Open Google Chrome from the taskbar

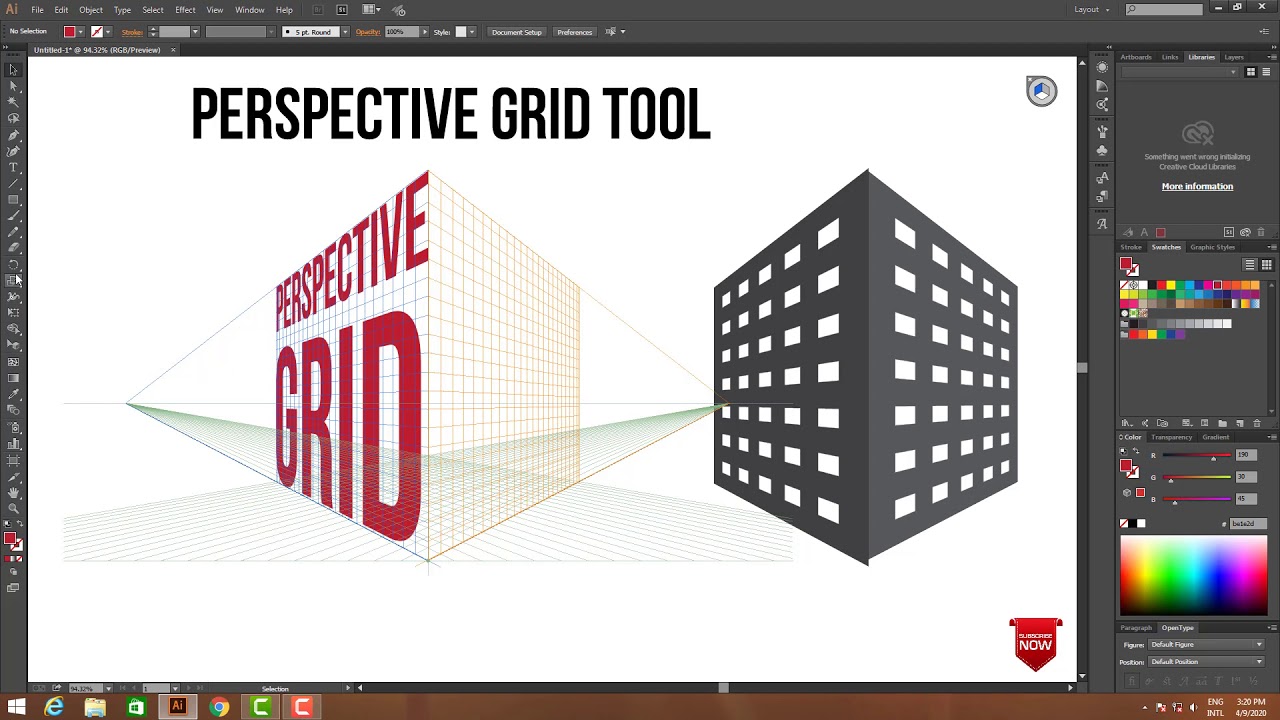[219, 708]
